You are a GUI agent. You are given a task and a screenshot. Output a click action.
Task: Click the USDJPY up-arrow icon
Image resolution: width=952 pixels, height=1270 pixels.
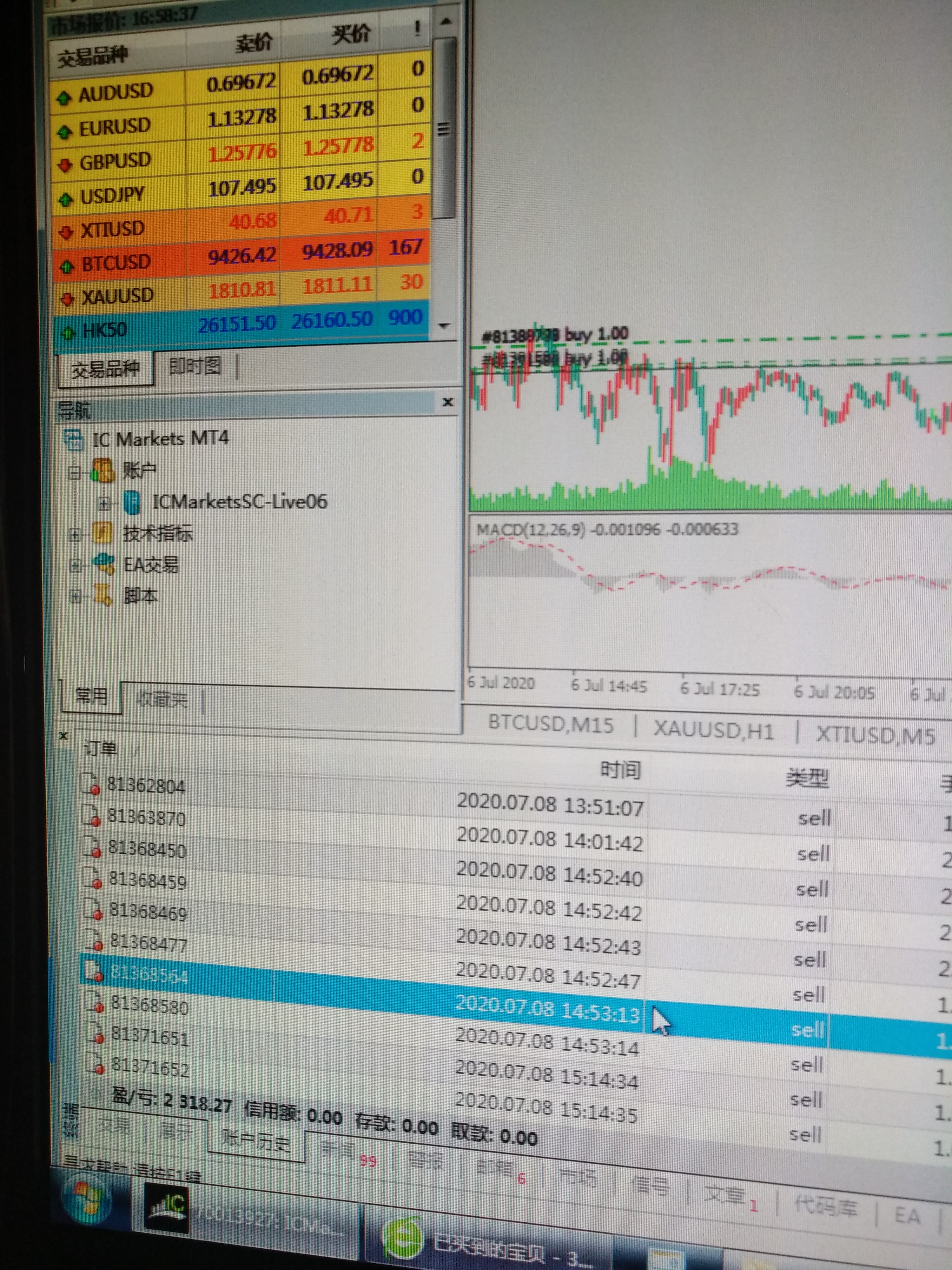[66, 199]
